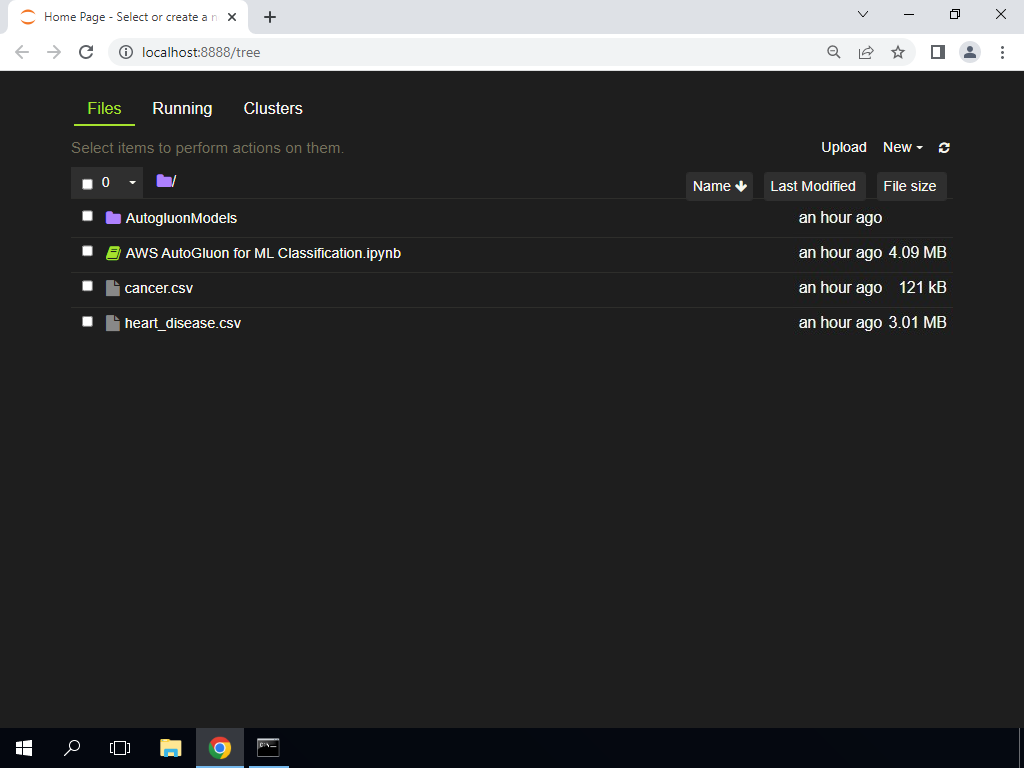Image resolution: width=1024 pixels, height=768 pixels.
Task: Click the site information icon in address bar
Action: pyautogui.click(x=125, y=52)
